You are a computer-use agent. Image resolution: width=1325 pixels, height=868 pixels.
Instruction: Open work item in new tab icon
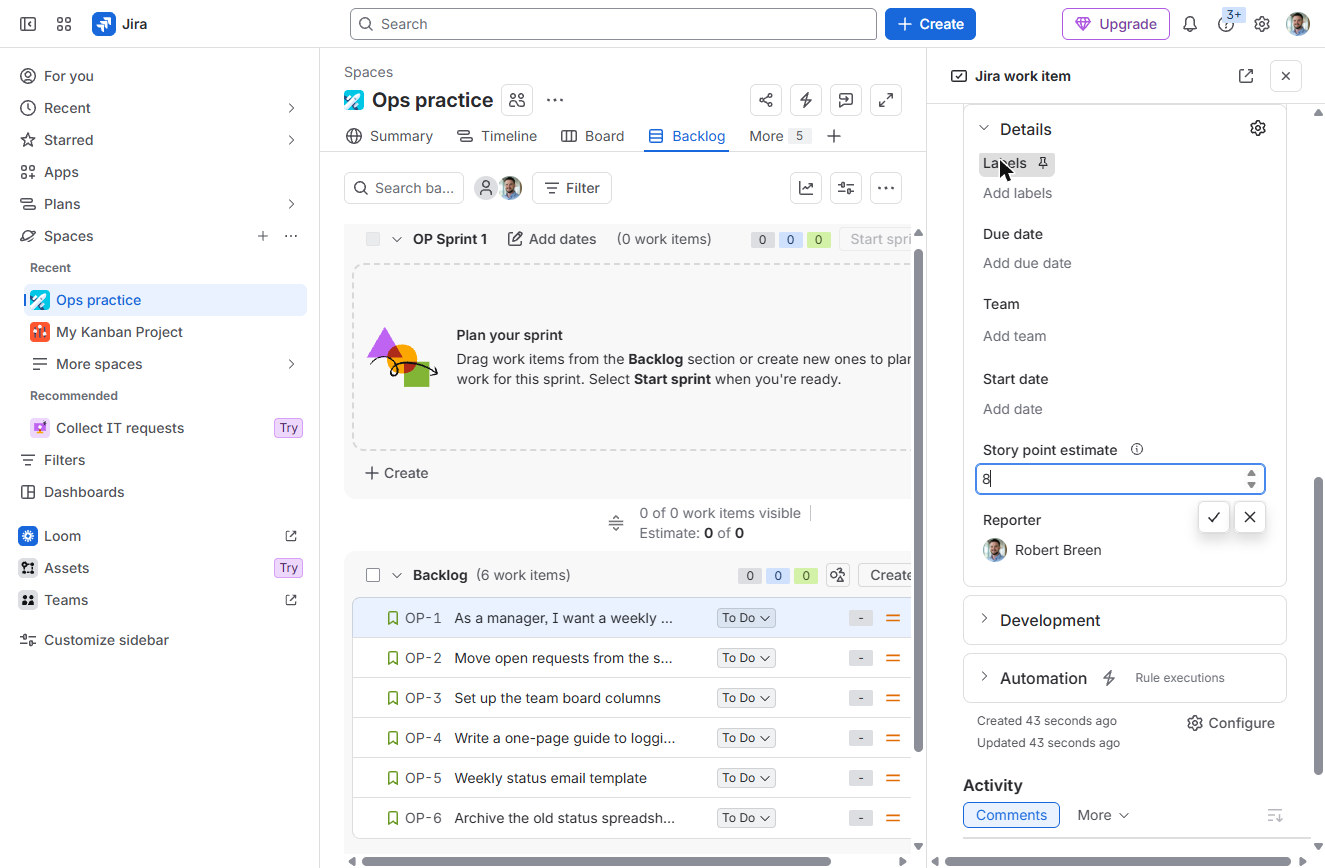point(1246,76)
